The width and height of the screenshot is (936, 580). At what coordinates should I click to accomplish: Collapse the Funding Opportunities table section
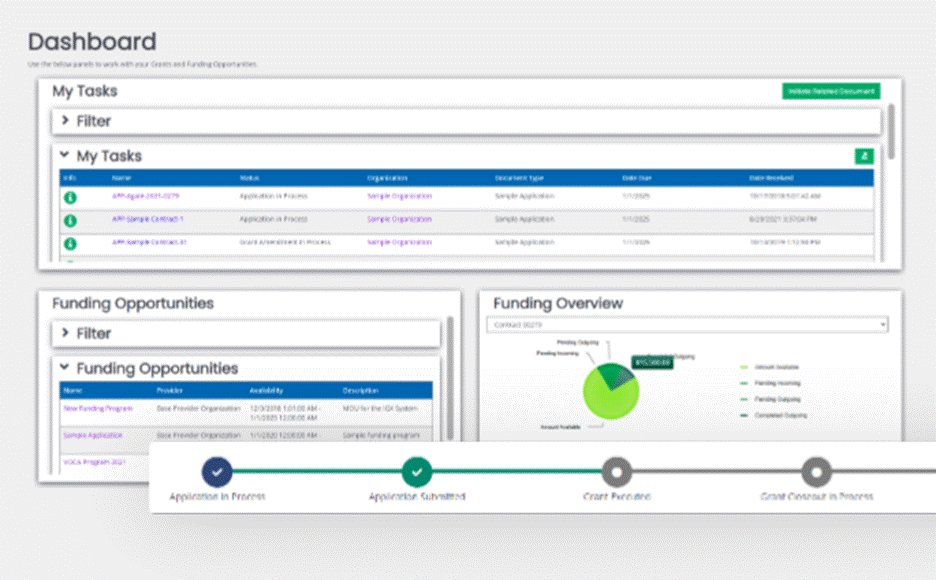65,368
